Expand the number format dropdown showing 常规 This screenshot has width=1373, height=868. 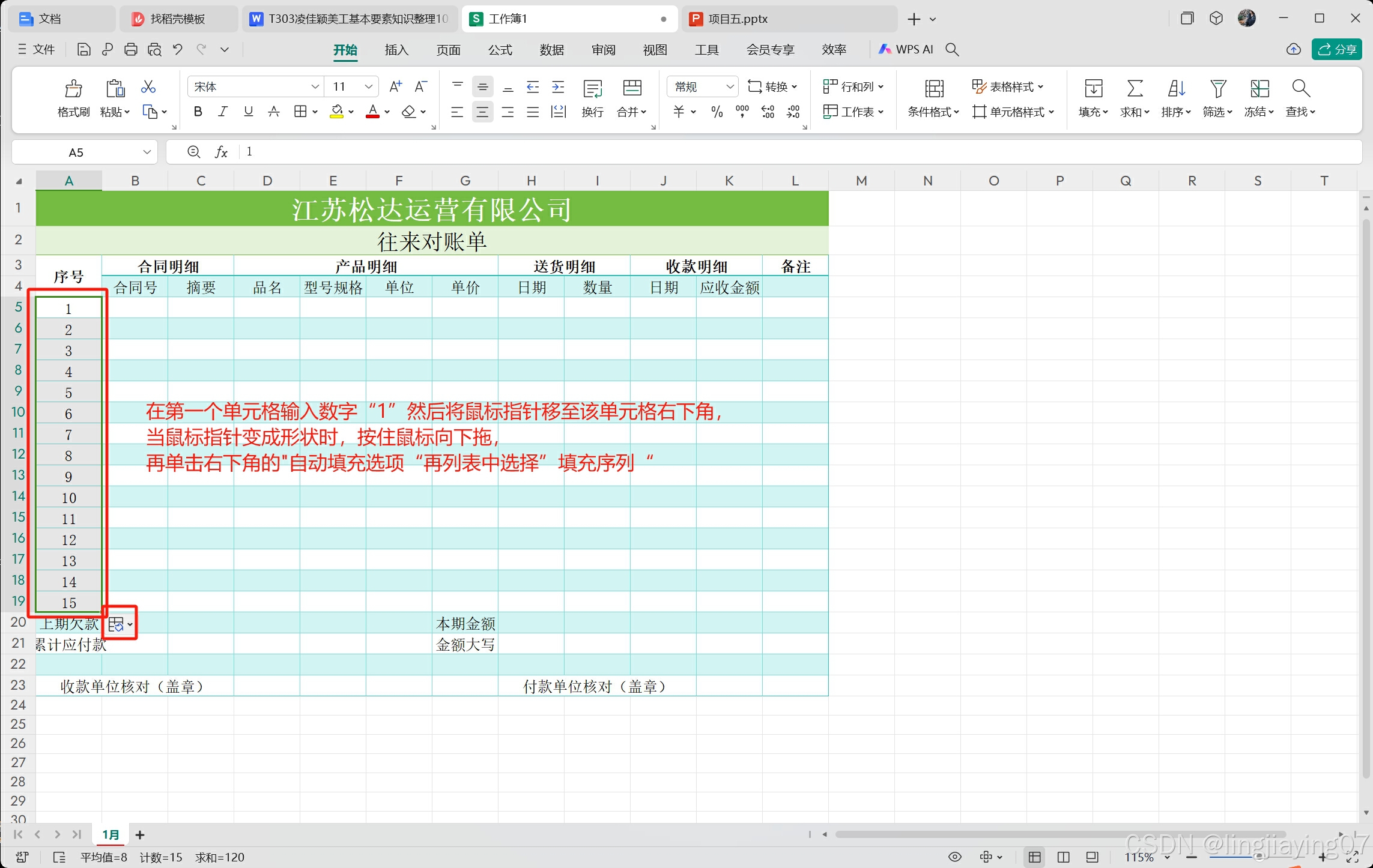tap(730, 87)
